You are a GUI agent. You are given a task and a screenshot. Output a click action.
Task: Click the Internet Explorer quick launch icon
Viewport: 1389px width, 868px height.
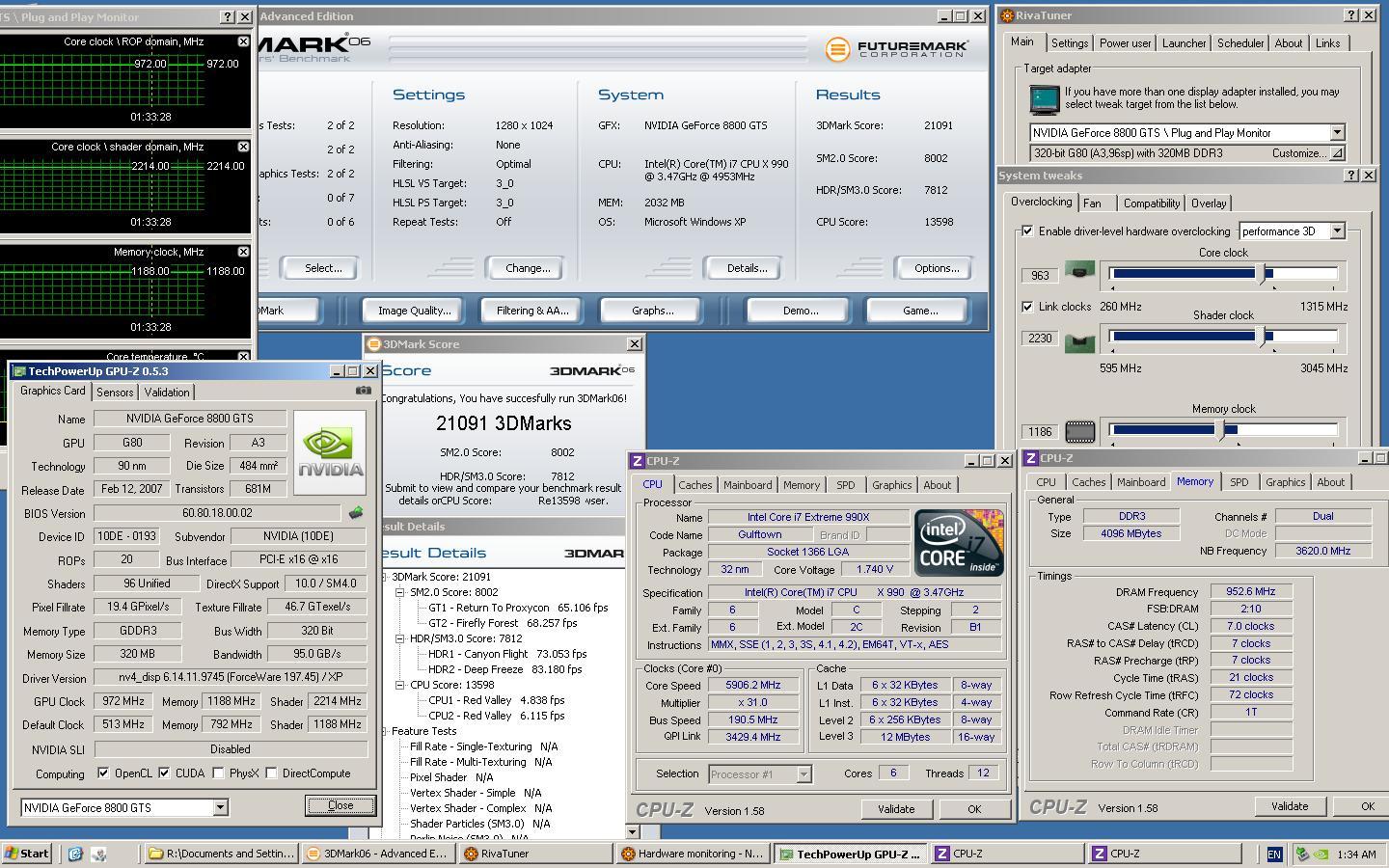(74, 854)
